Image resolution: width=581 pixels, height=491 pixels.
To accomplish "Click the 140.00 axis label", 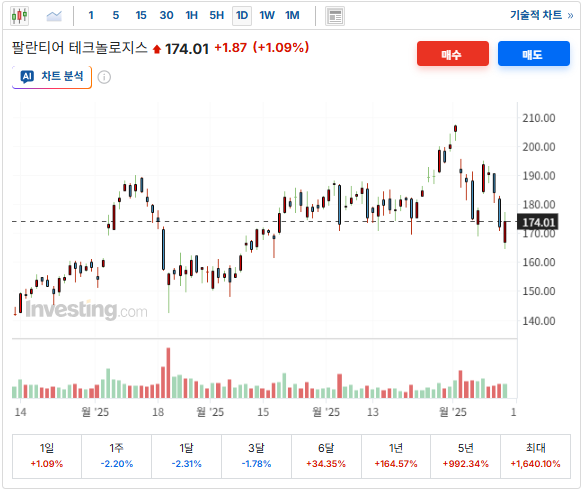I will click(539, 321).
